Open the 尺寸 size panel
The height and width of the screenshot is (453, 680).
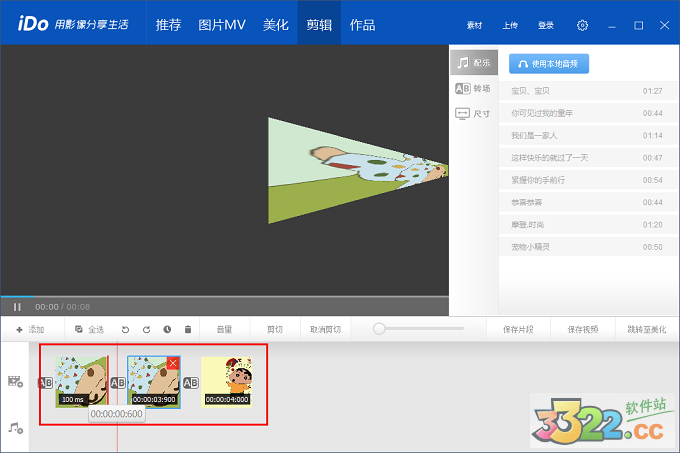pos(473,114)
